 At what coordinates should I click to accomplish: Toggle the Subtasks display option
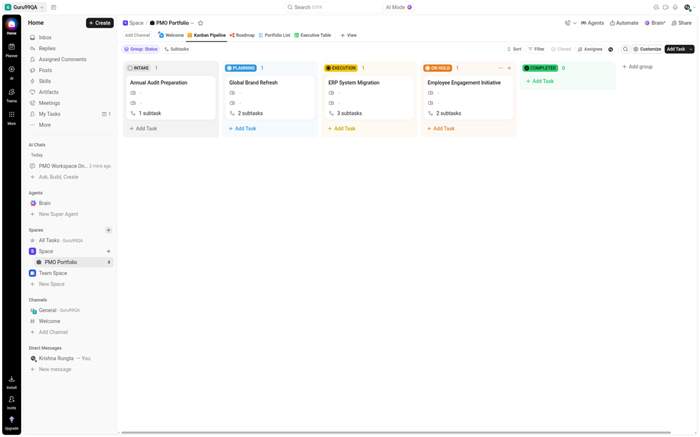177,49
